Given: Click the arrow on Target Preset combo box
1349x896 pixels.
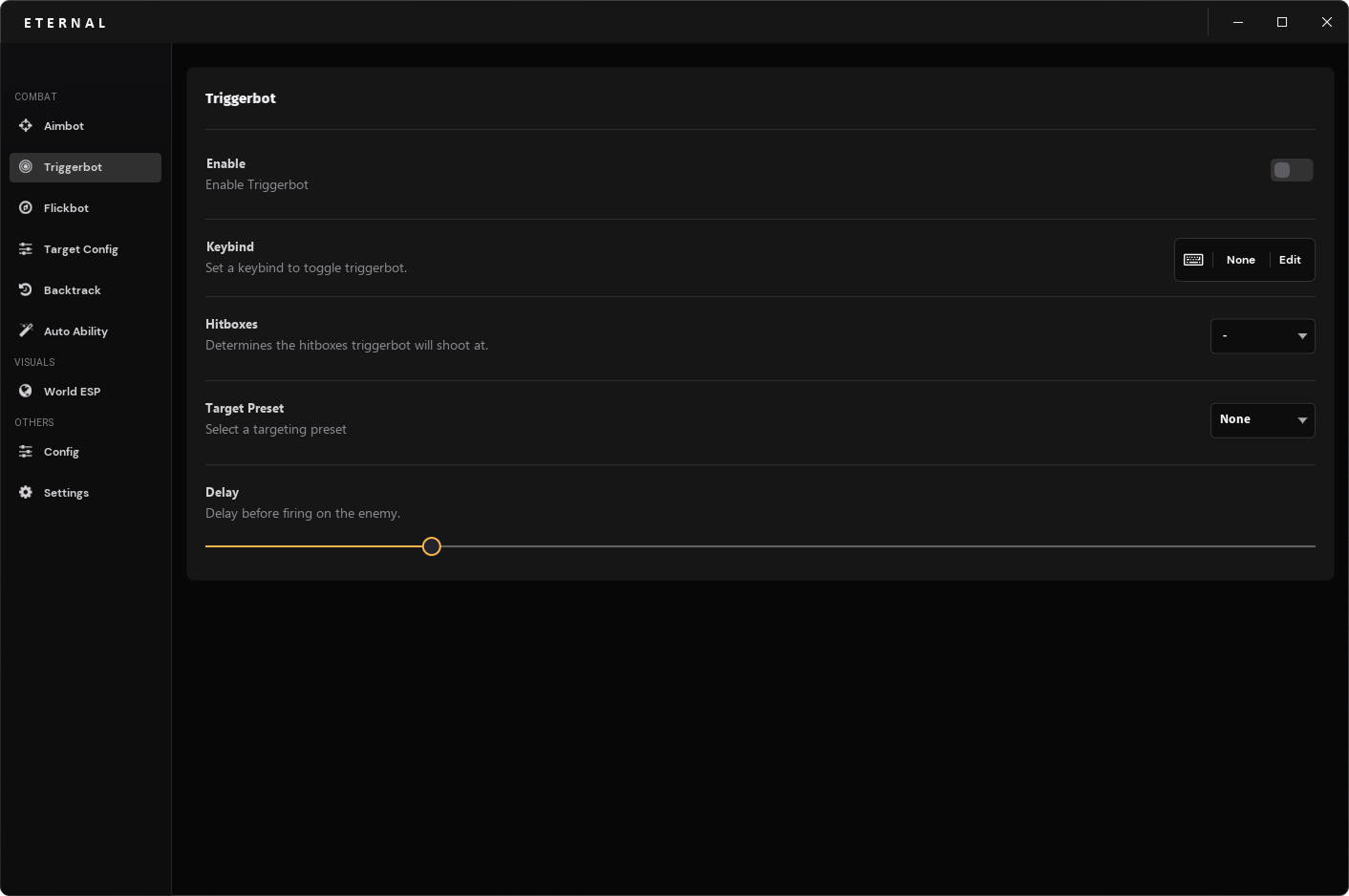Looking at the screenshot, I should click(1302, 420).
